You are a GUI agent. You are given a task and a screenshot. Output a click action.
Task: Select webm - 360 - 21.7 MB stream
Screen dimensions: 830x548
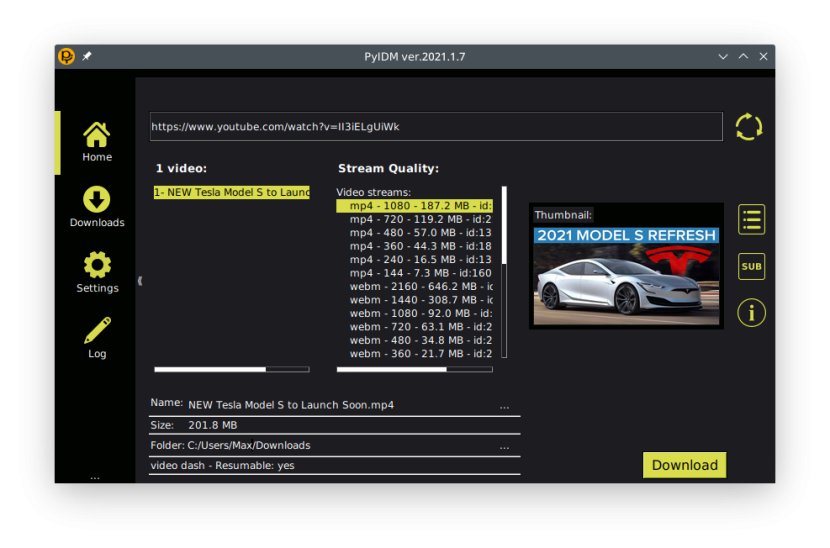click(x=414, y=354)
